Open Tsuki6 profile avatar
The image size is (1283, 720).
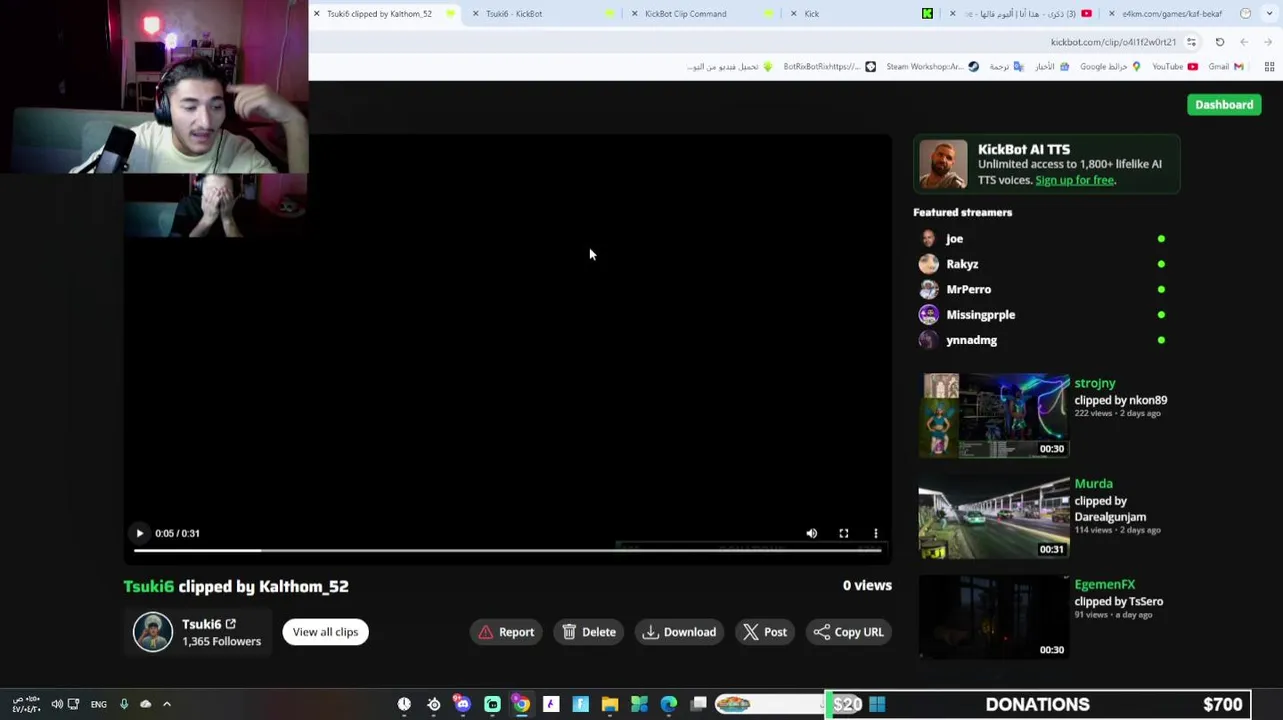153,632
